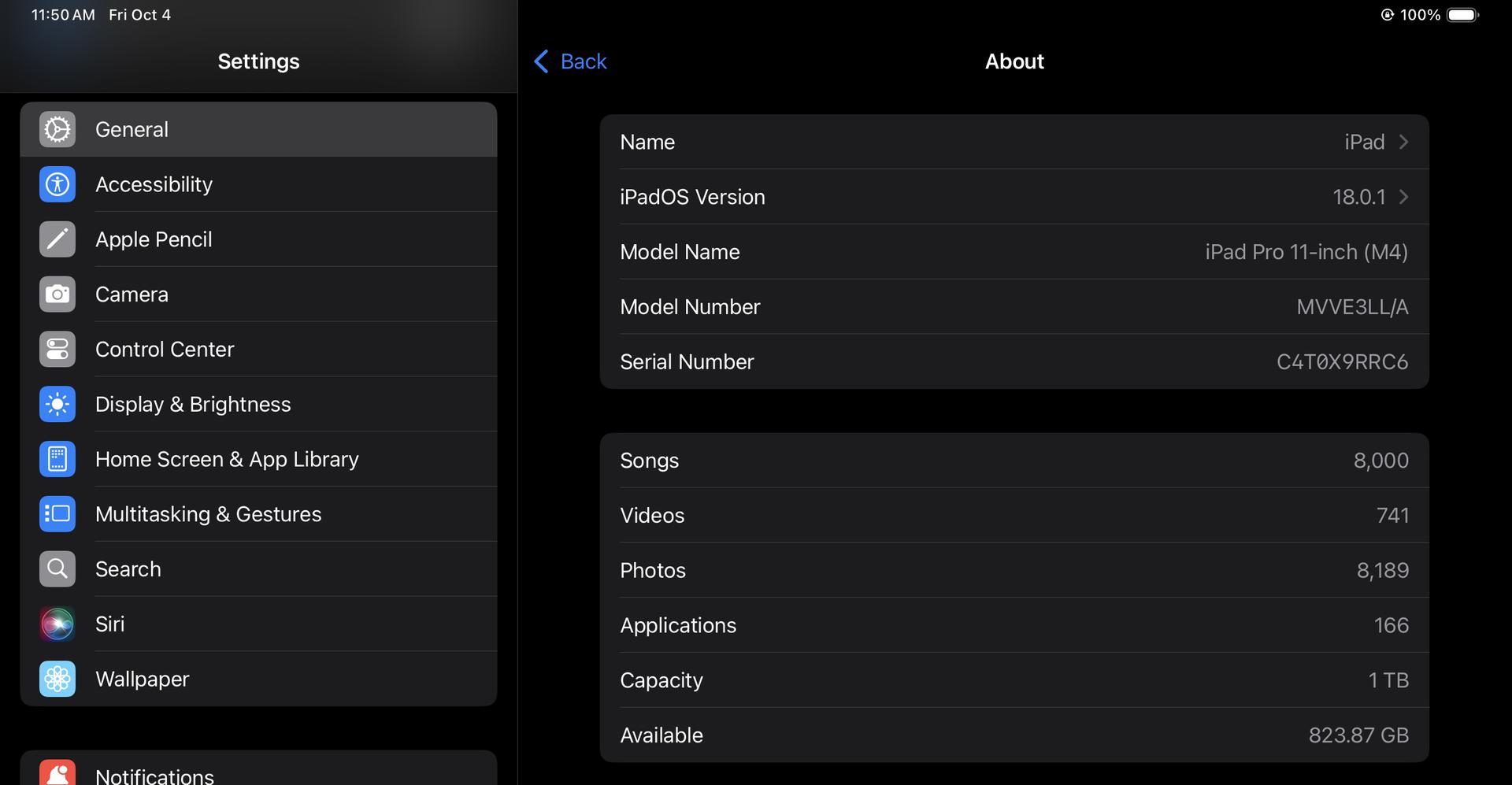Tap the Songs row label
Viewport: 1512px width, 785px height.
649,461
